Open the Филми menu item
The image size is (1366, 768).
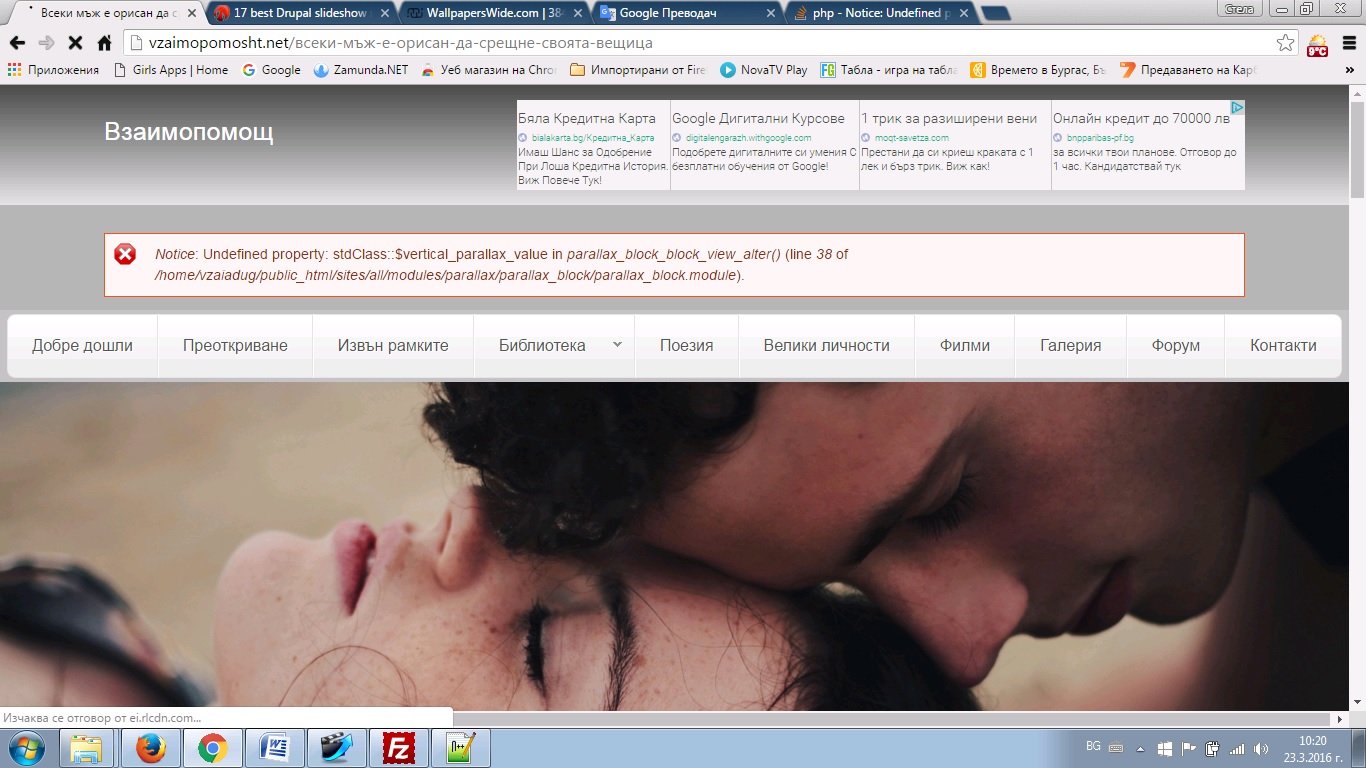click(x=965, y=345)
